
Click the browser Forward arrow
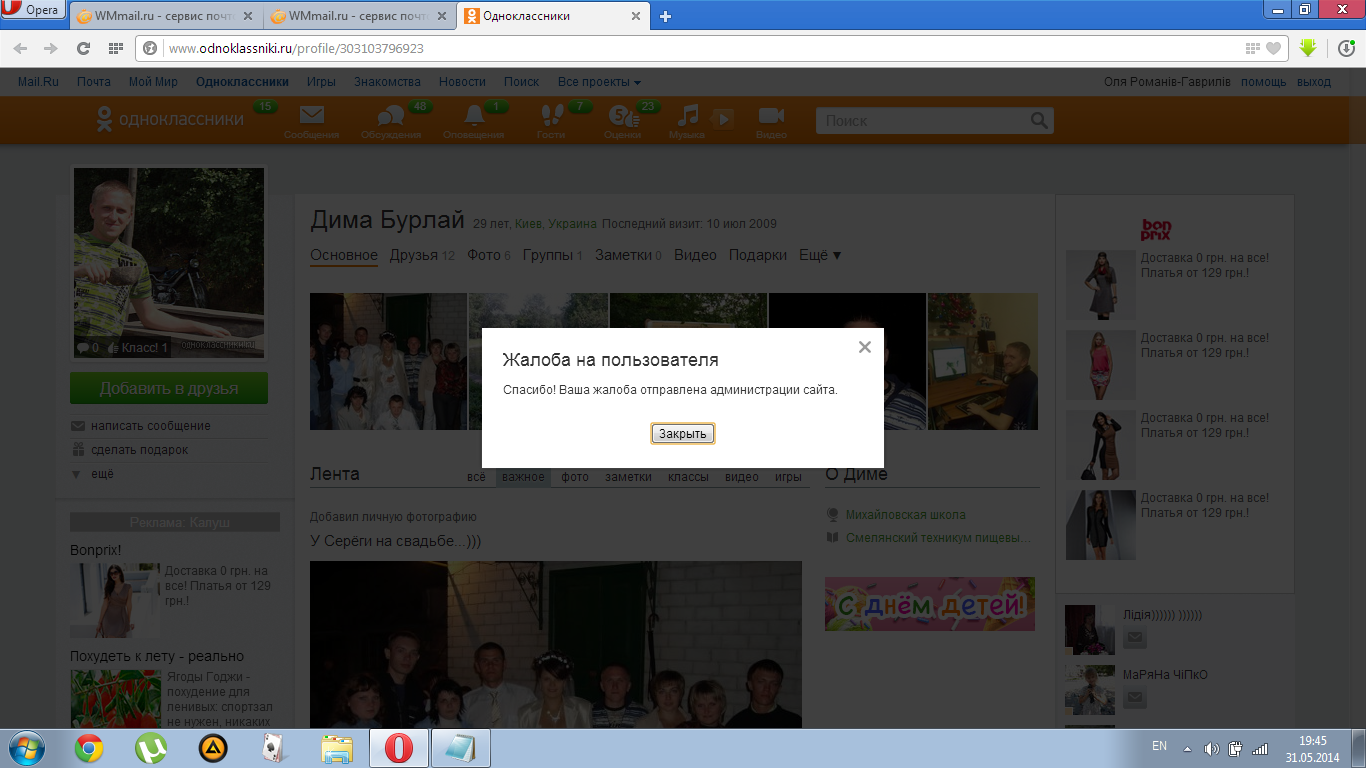point(51,48)
